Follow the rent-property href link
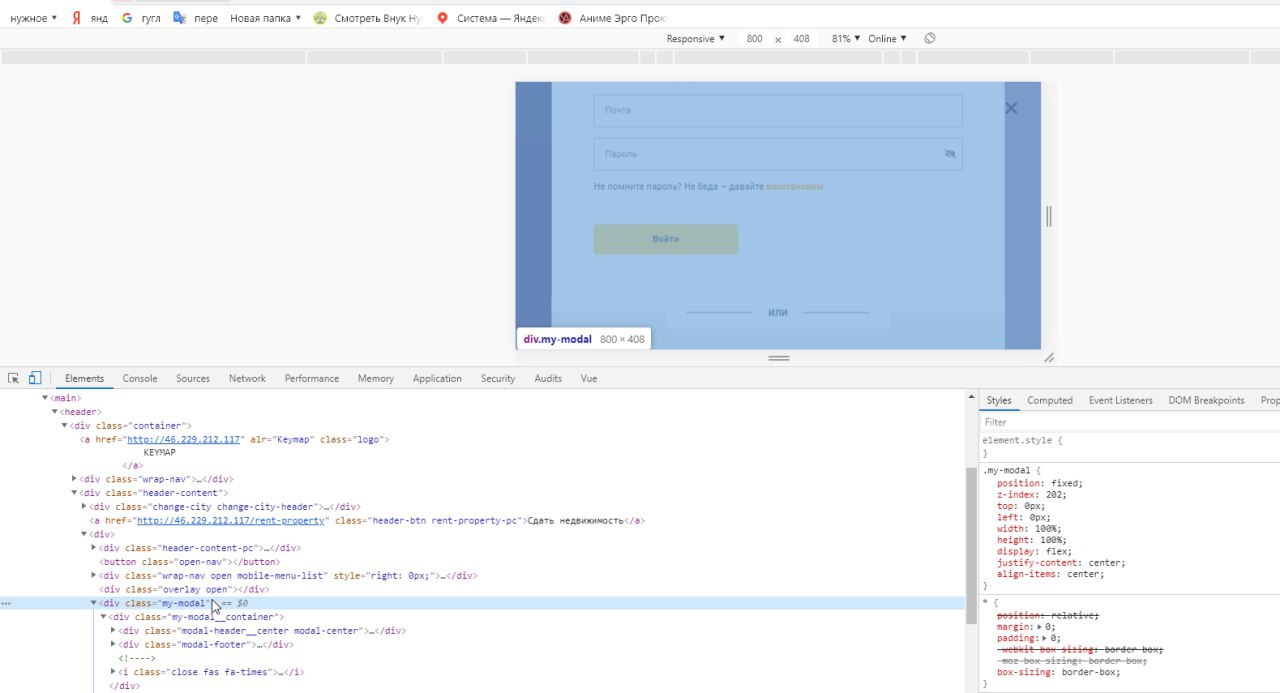 tap(231, 520)
